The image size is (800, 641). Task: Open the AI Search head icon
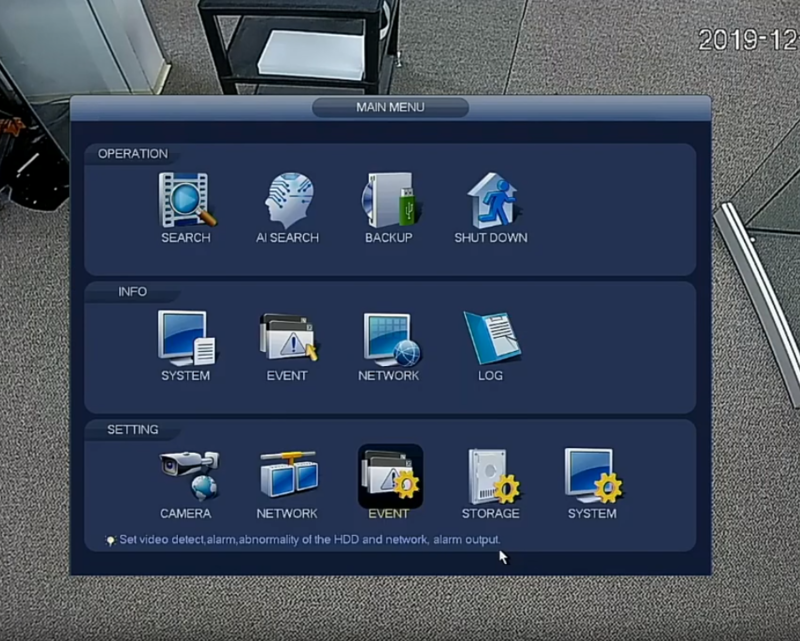289,200
